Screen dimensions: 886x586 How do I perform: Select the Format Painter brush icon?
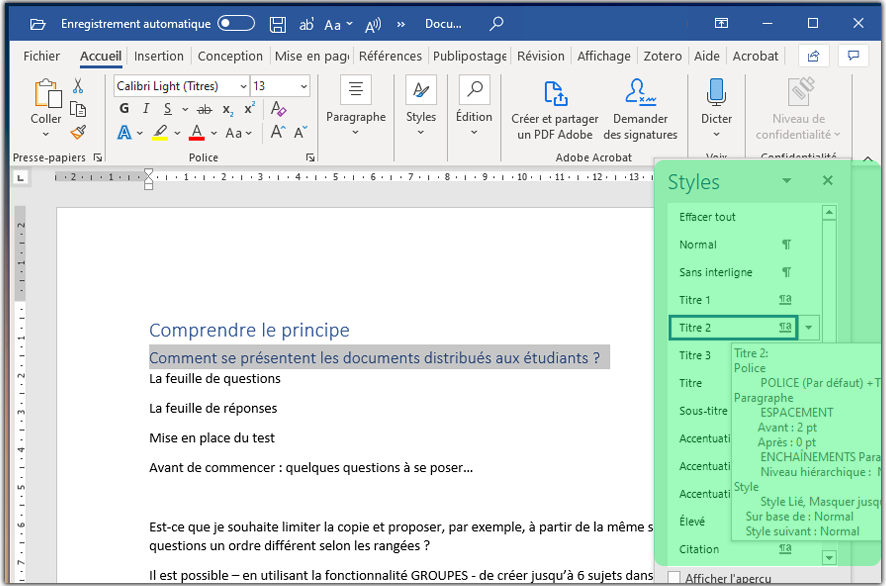click(x=78, y=132)
